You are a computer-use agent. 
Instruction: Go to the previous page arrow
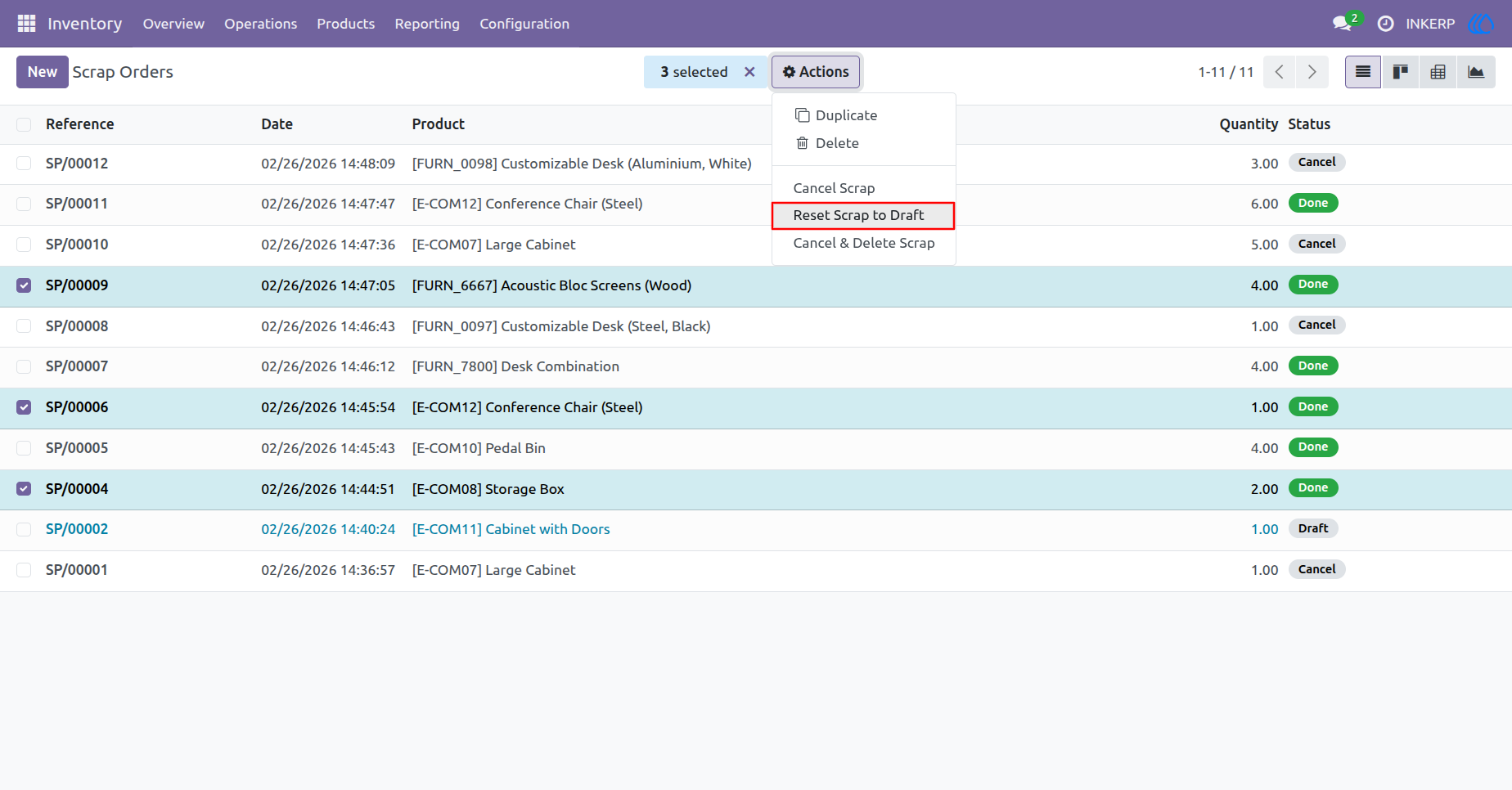tap(1280, 72)
